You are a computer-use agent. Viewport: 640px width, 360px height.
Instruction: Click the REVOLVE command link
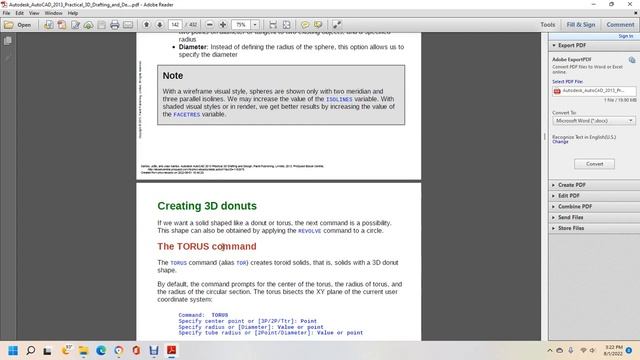(309, 231)
